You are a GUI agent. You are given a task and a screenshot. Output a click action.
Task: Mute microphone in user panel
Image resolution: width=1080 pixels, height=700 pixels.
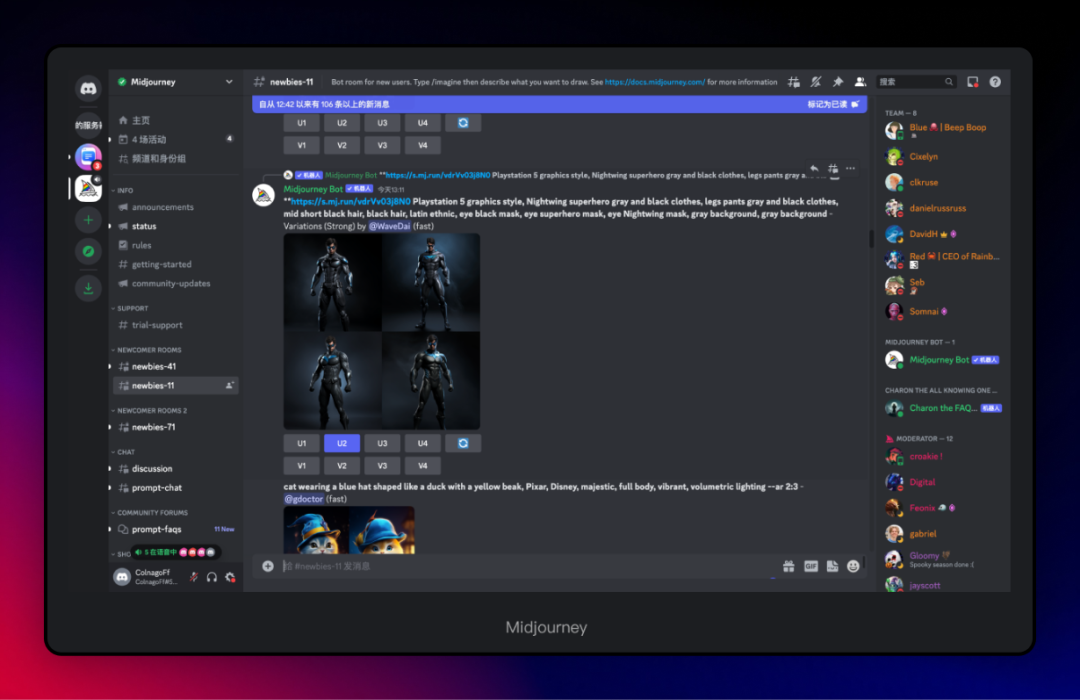(x=194, y=577)
